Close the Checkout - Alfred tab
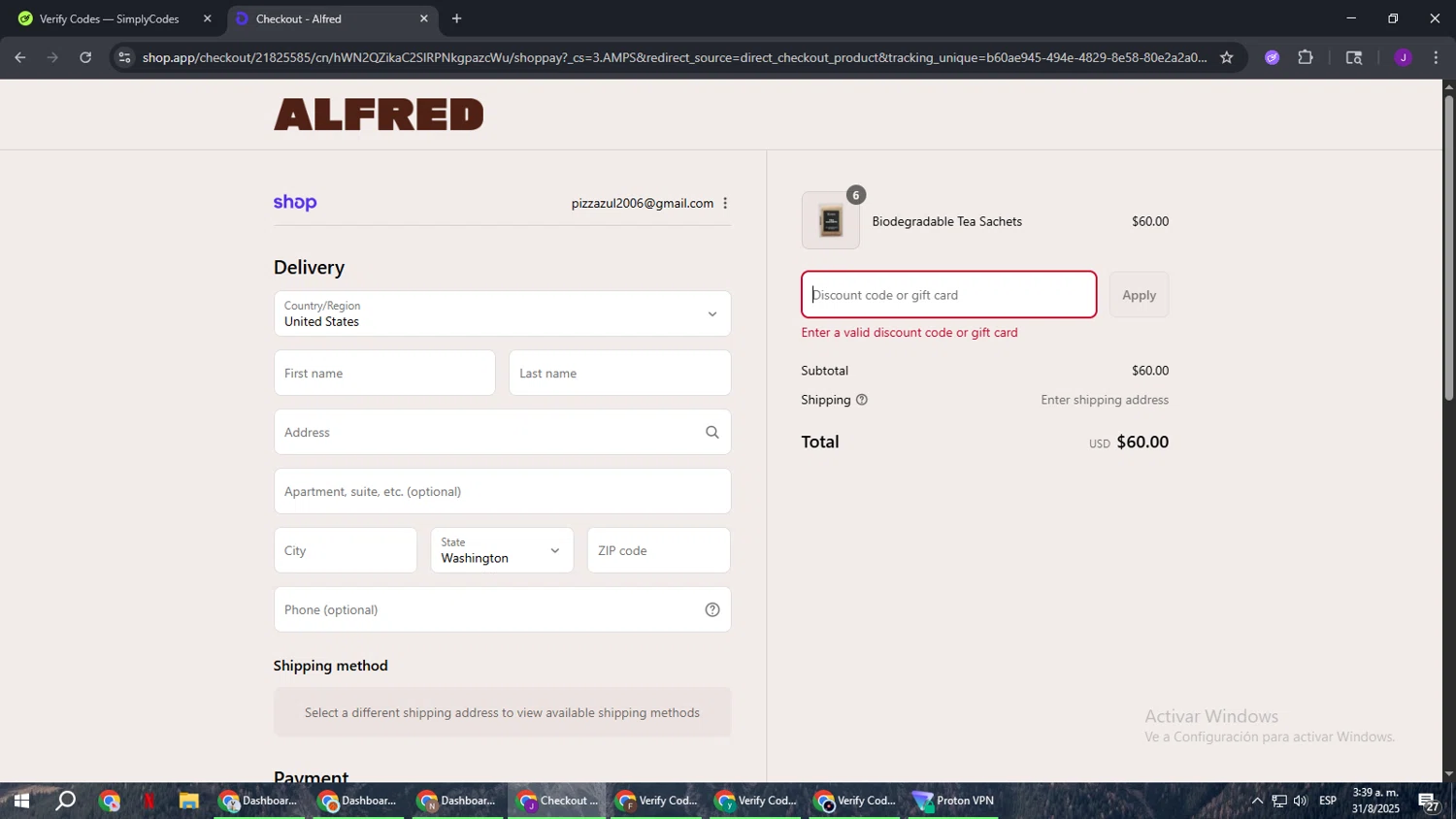The width and height of the screenshot is (1456, 819). point(423,18)
